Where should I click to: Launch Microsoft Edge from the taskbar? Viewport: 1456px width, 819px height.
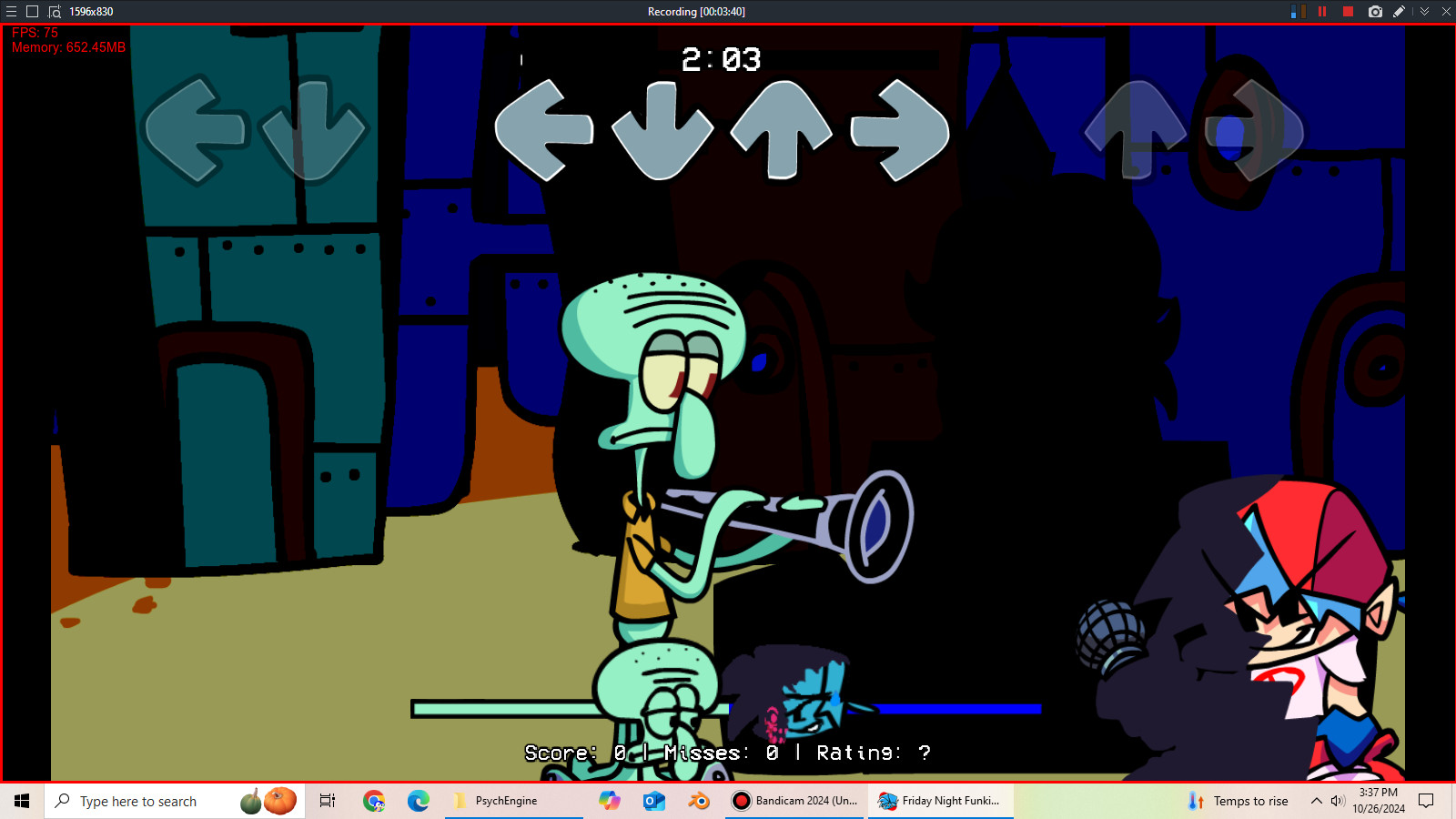coord(418,801)
